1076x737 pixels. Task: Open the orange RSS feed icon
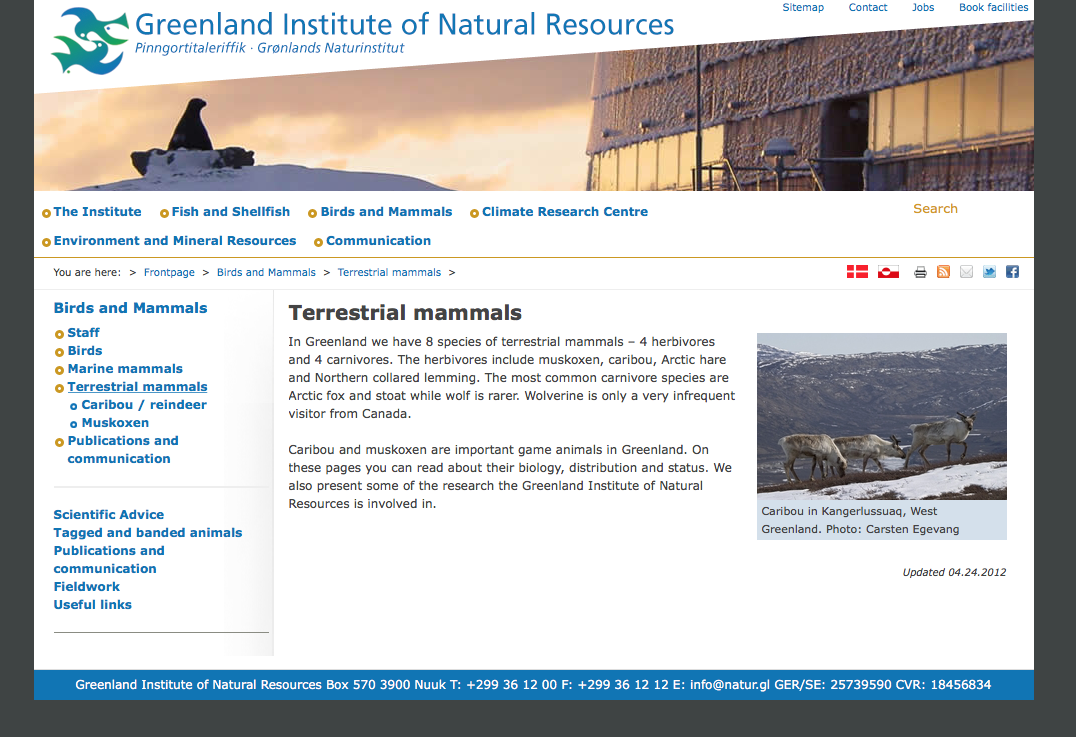tap(943, 272)
